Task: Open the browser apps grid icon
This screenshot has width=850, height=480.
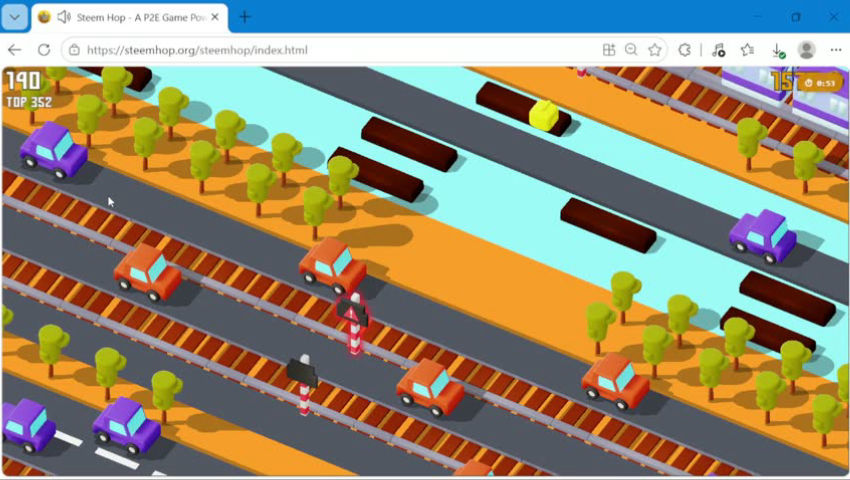Action: (x=609, y=50)
